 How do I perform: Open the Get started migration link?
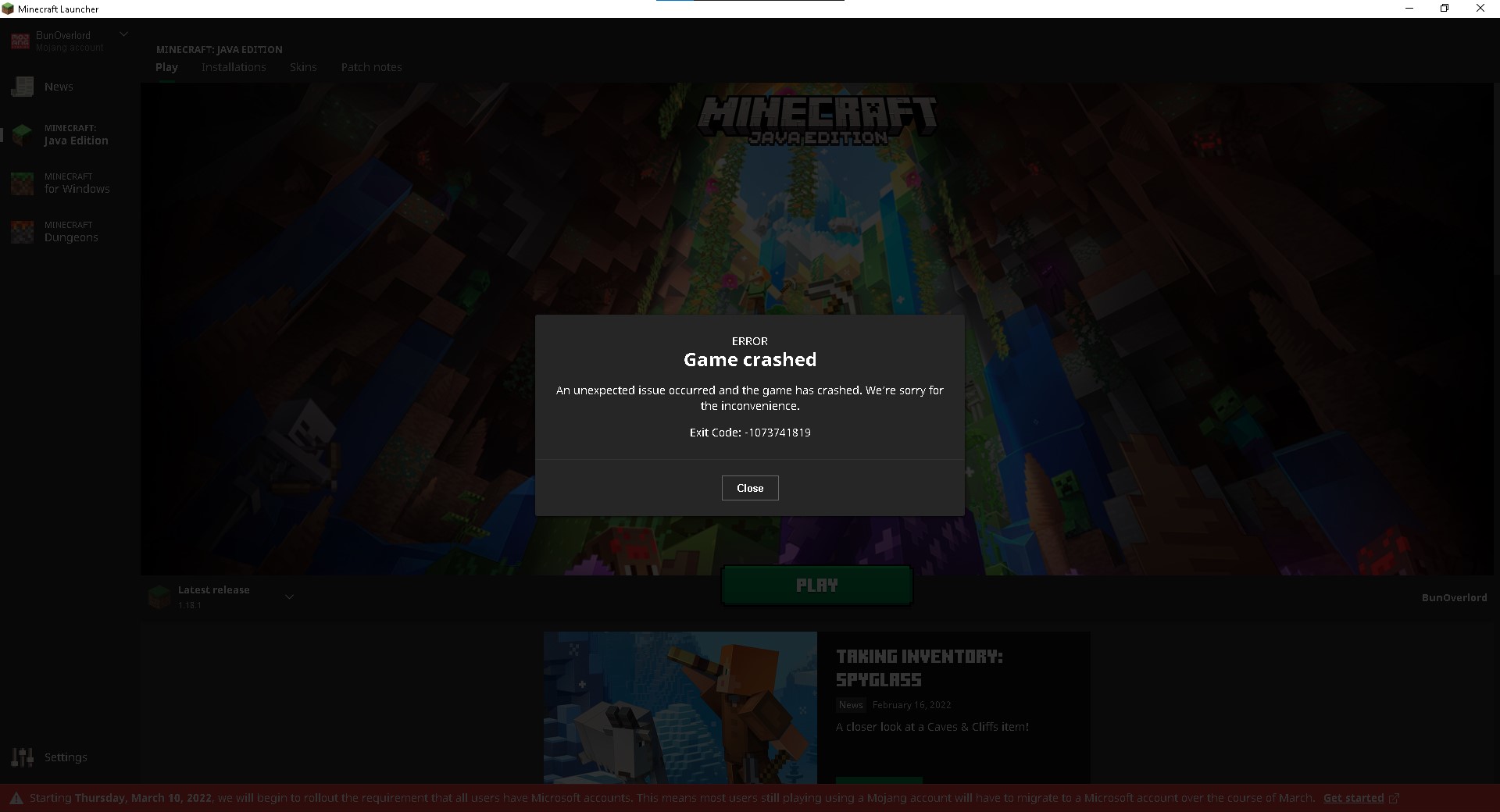click(x=1353, y=798)
